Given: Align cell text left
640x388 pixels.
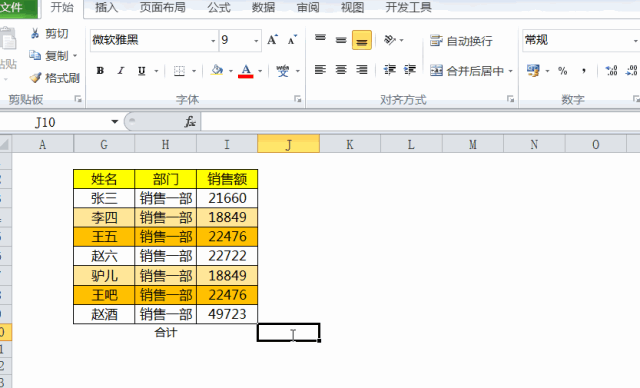Looking at the screenshot, I should tap(320, 70).
